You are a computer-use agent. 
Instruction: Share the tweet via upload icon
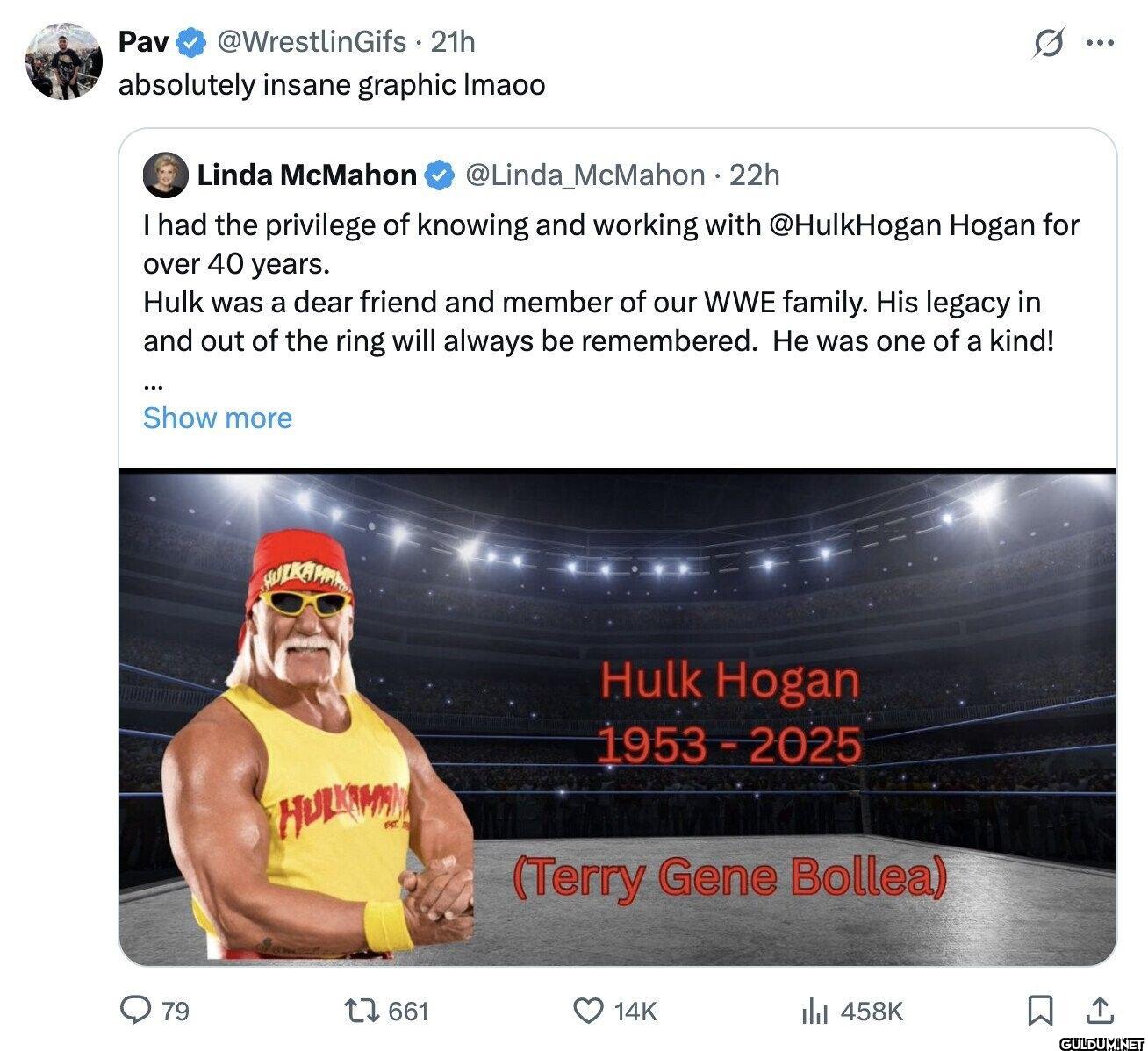1099,1010
